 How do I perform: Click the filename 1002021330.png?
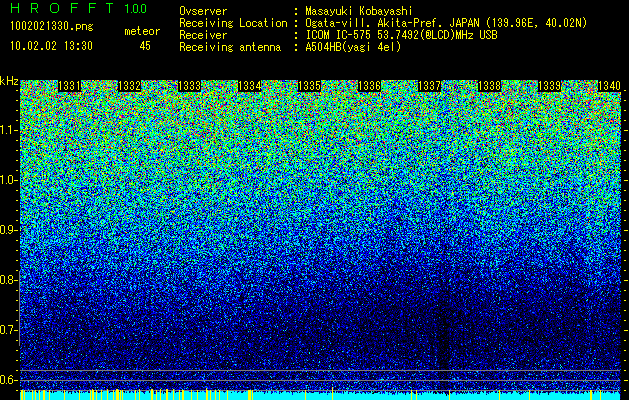(52, 27)
